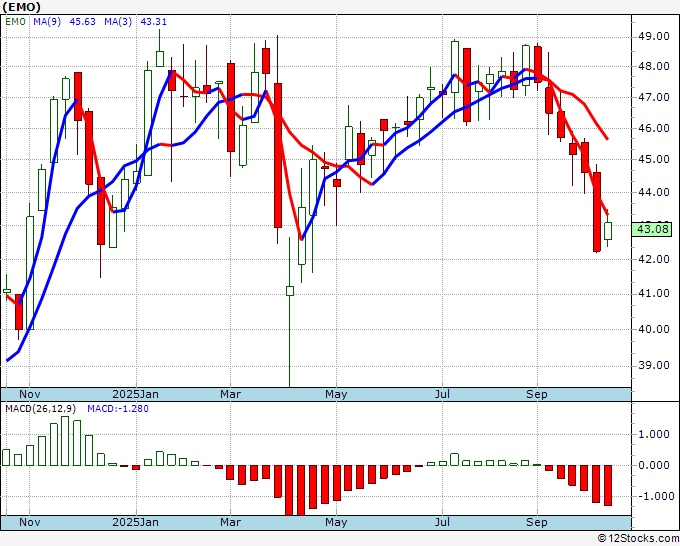This screenshot has width=680, height=546.
Task: Click the last red MACD histogram bar
Action: 608,485
